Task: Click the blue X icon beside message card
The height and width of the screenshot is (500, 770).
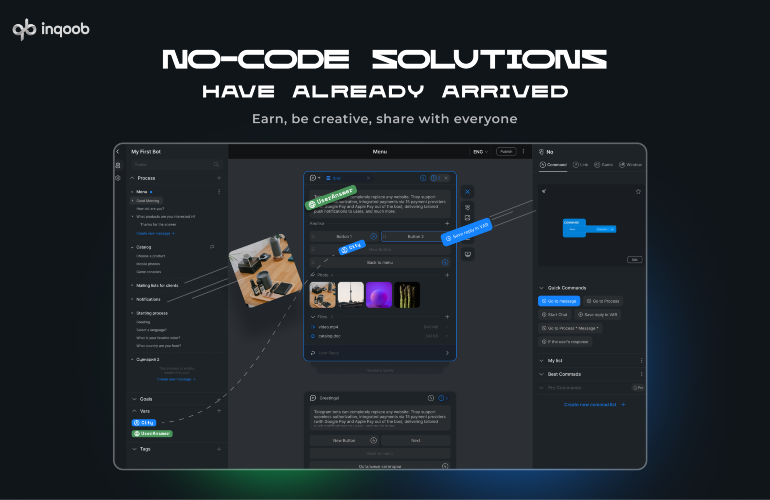Action: coord(468,192)
